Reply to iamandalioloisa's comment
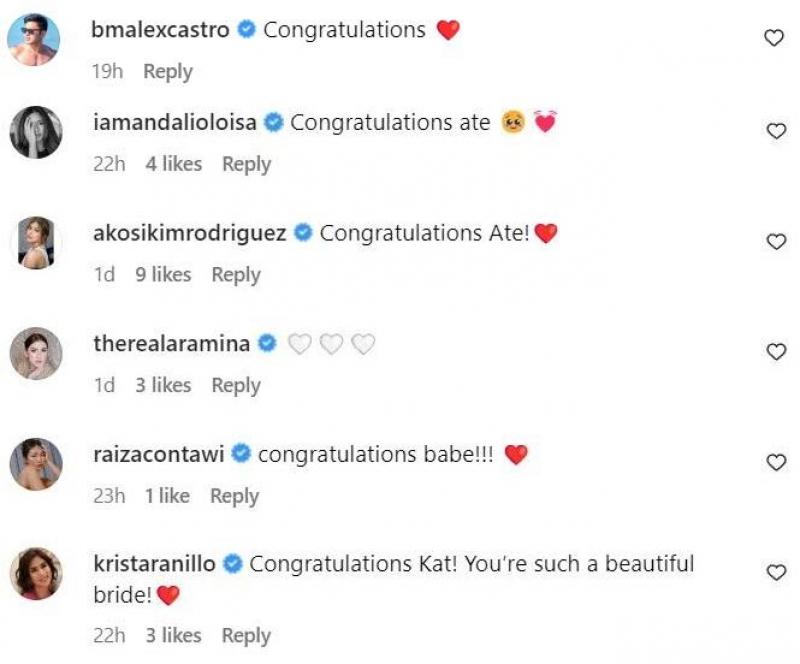Image resolution: width=800 pixels, height=664 pixels. click(246, 164)
